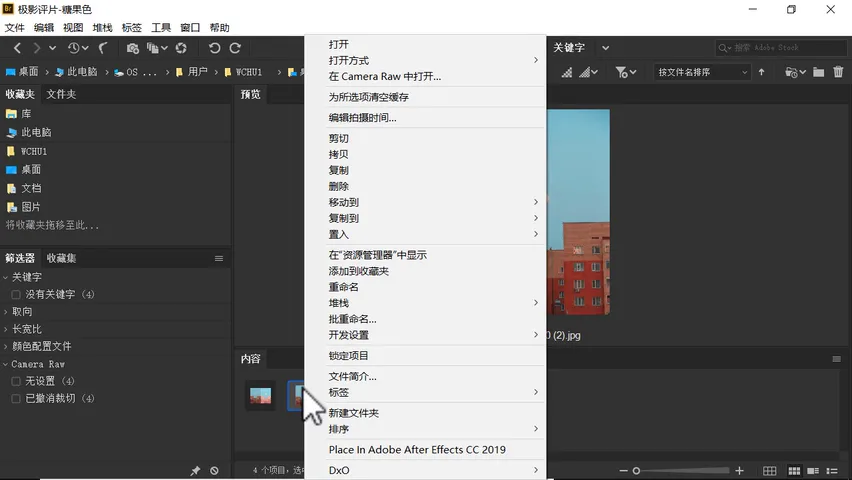Click the Adobe Stock search field

(781, 48)
